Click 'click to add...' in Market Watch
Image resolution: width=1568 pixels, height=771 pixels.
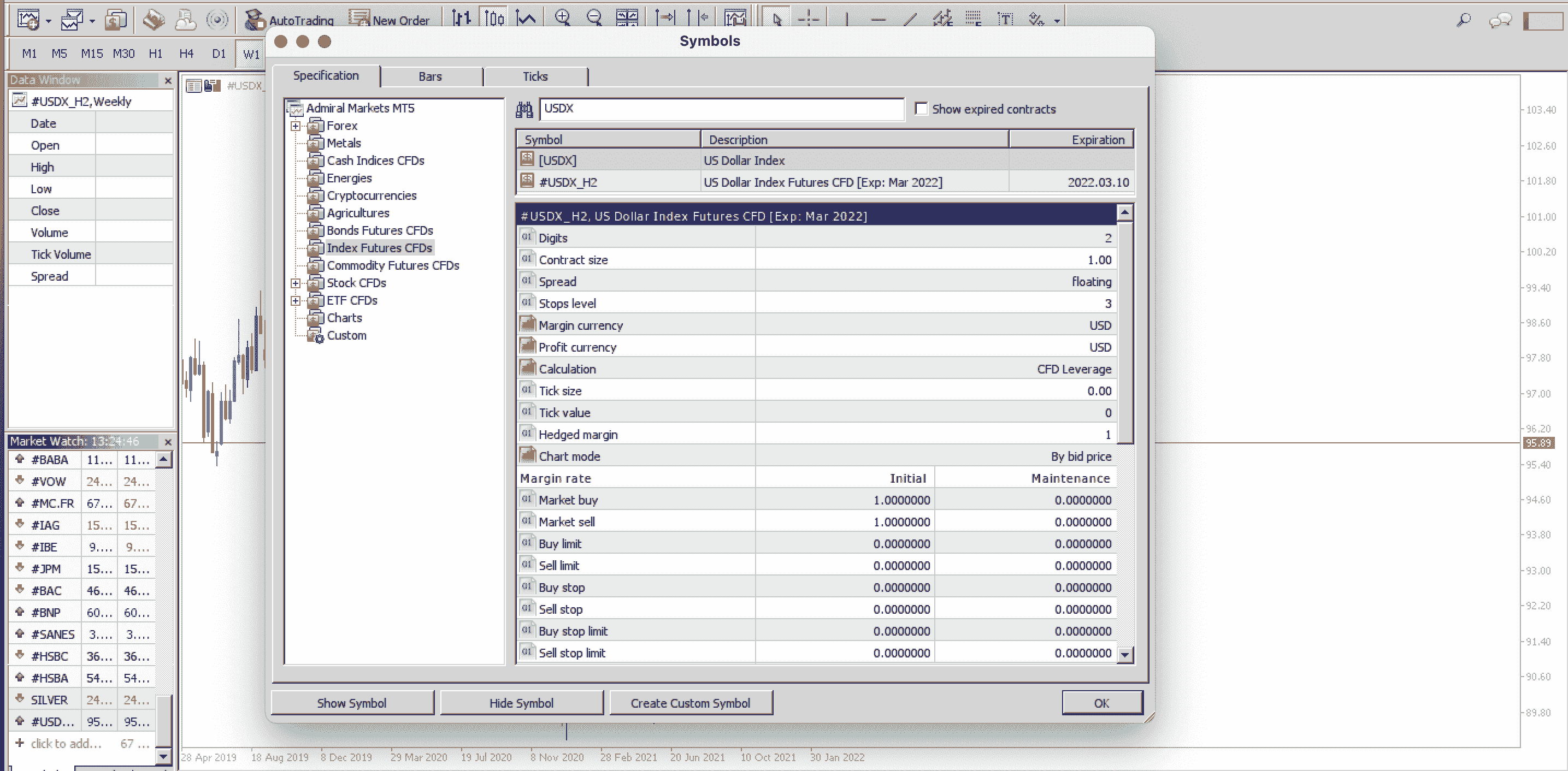pyautogui.click(x=66, y=744)
